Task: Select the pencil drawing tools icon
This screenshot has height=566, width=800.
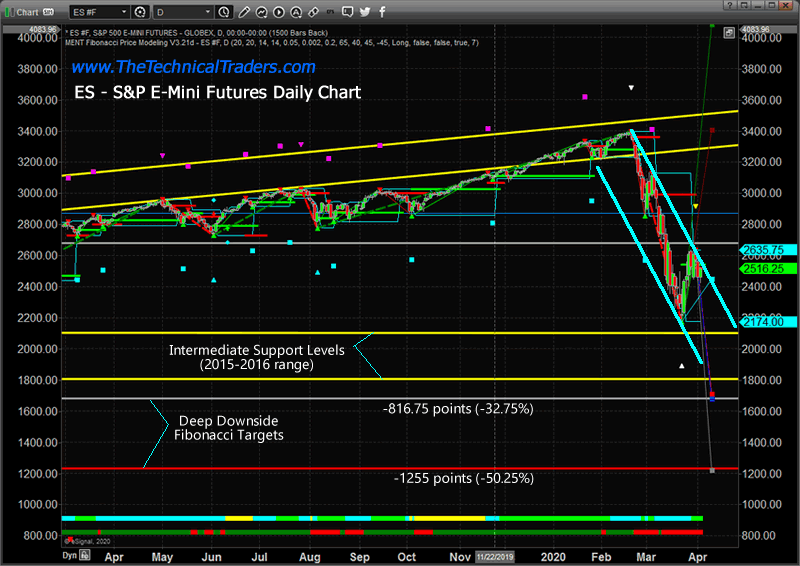Action: tap(244, 12)
